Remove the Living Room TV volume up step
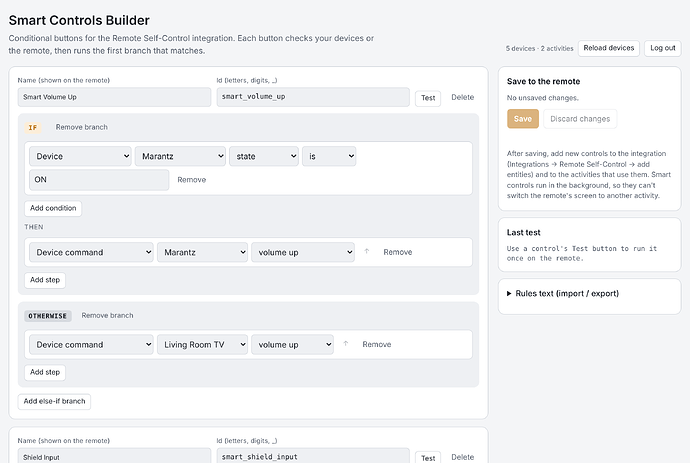This screenshot has width=690, height=463. tap(377, 344)
